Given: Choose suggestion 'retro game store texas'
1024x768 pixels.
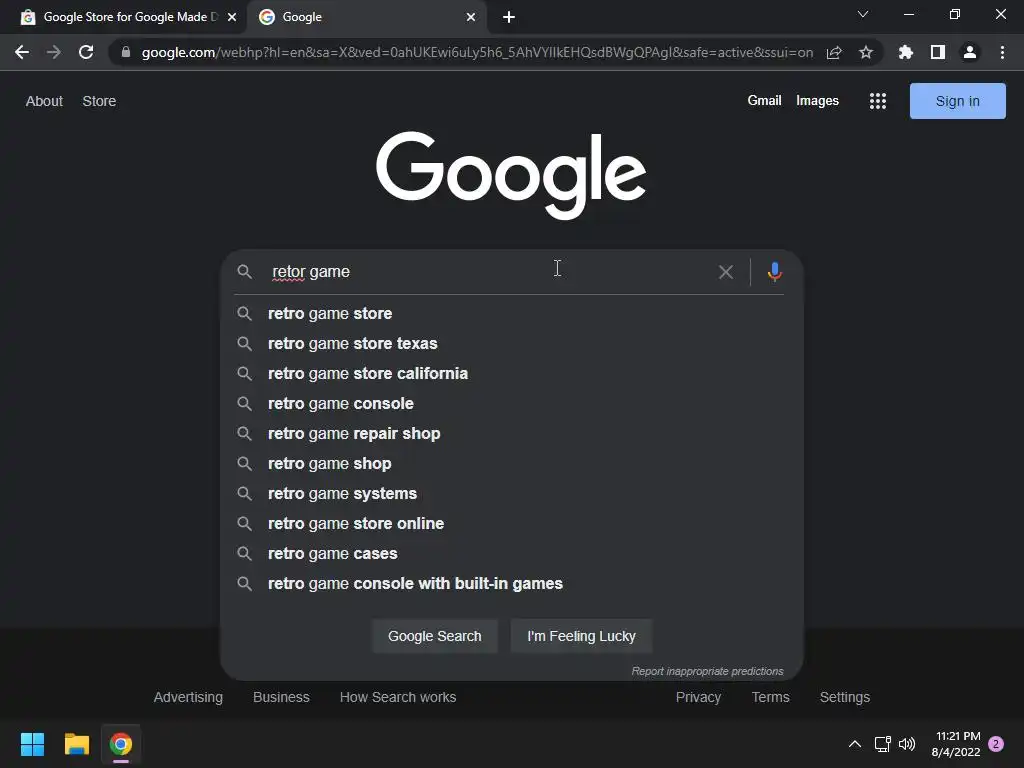Looking at the screenshot, I should click(511, 344).
